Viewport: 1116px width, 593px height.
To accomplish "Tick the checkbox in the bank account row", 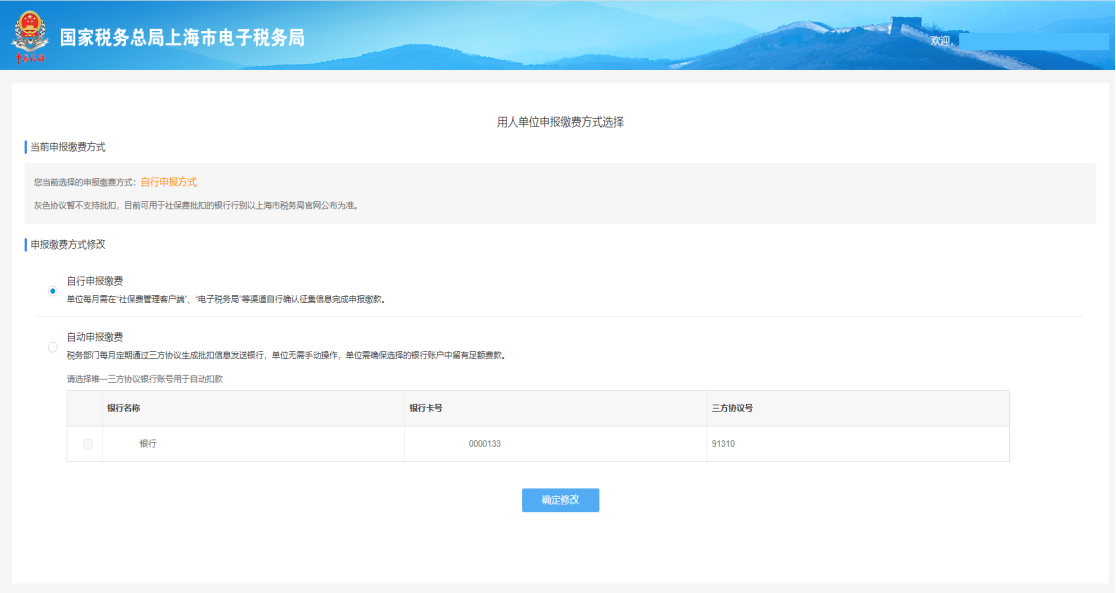I will pos(87,444).
